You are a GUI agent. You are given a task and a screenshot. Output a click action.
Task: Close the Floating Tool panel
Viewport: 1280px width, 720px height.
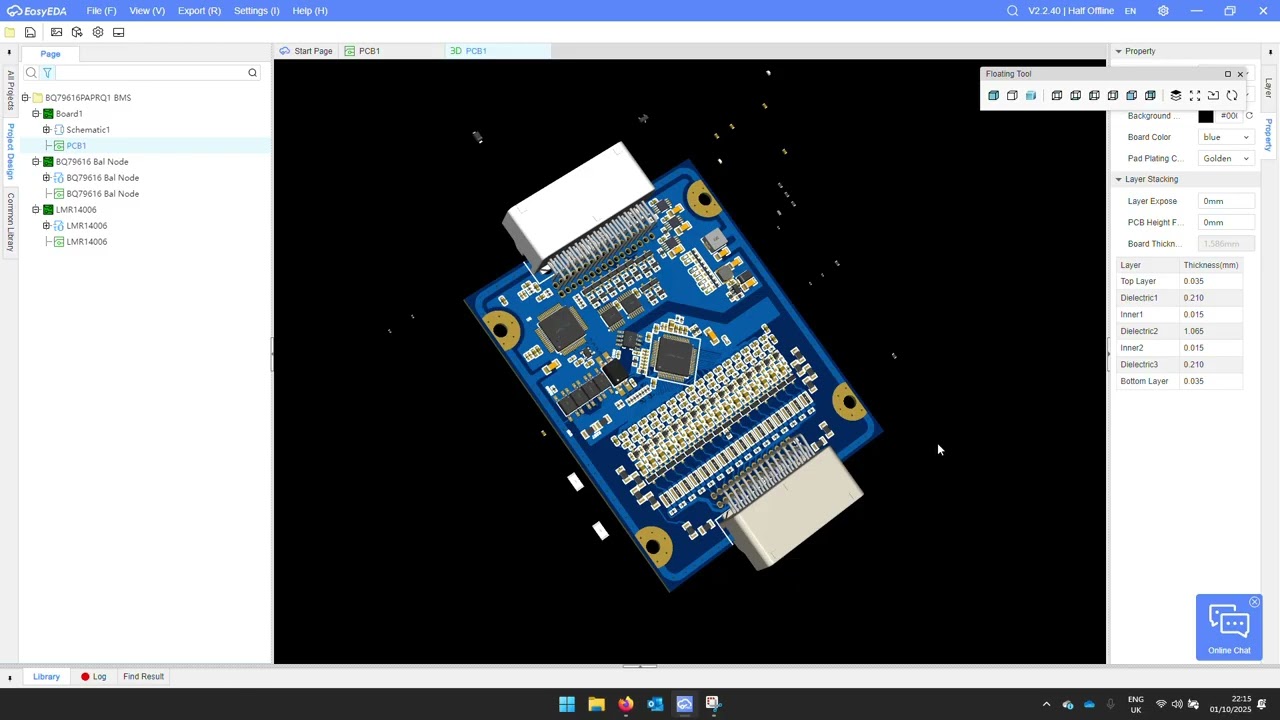click(x=1240, y=74)
